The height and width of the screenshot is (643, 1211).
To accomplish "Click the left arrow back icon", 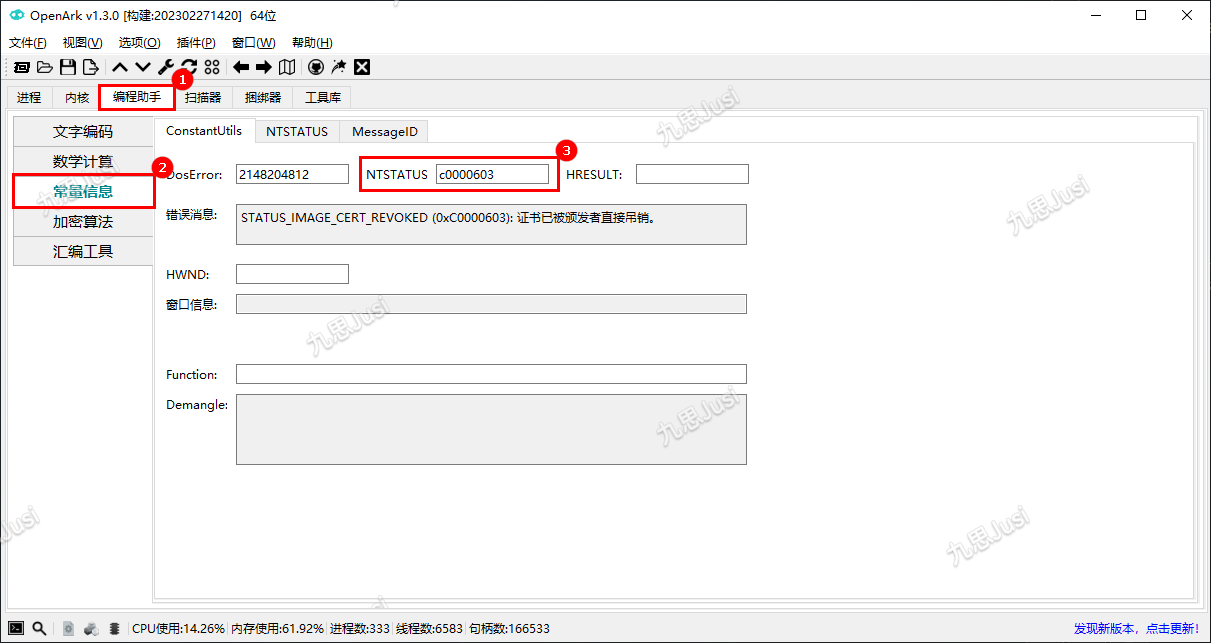I will click(241, 67).
